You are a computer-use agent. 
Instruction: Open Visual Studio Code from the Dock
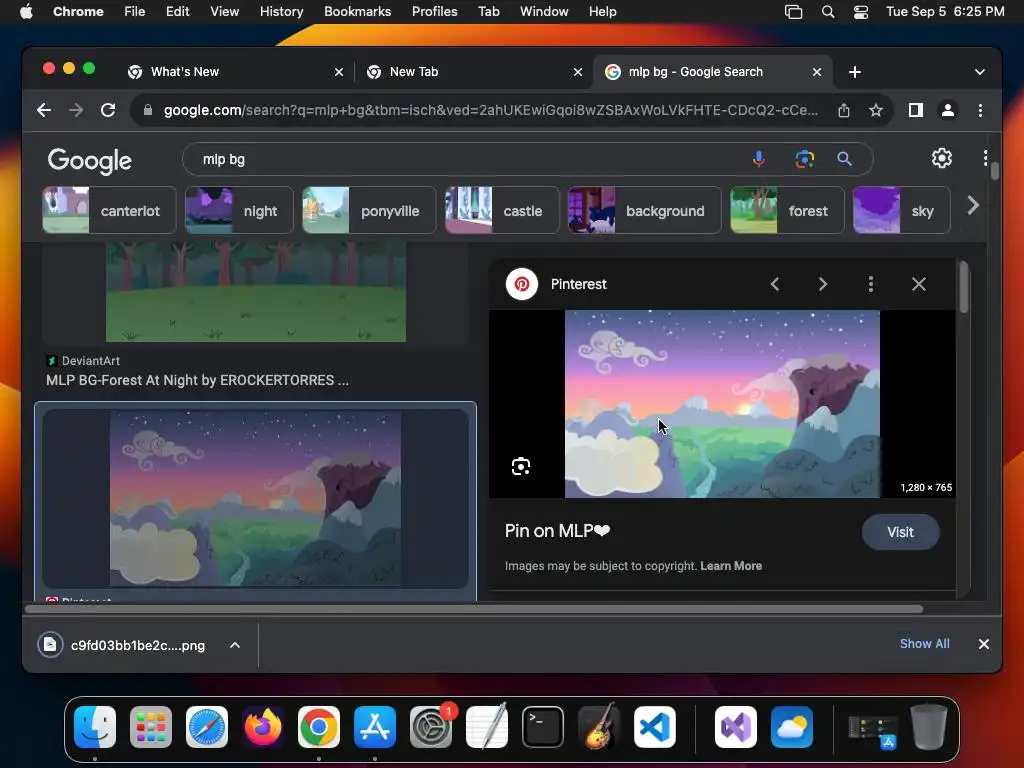coord(655,727)
